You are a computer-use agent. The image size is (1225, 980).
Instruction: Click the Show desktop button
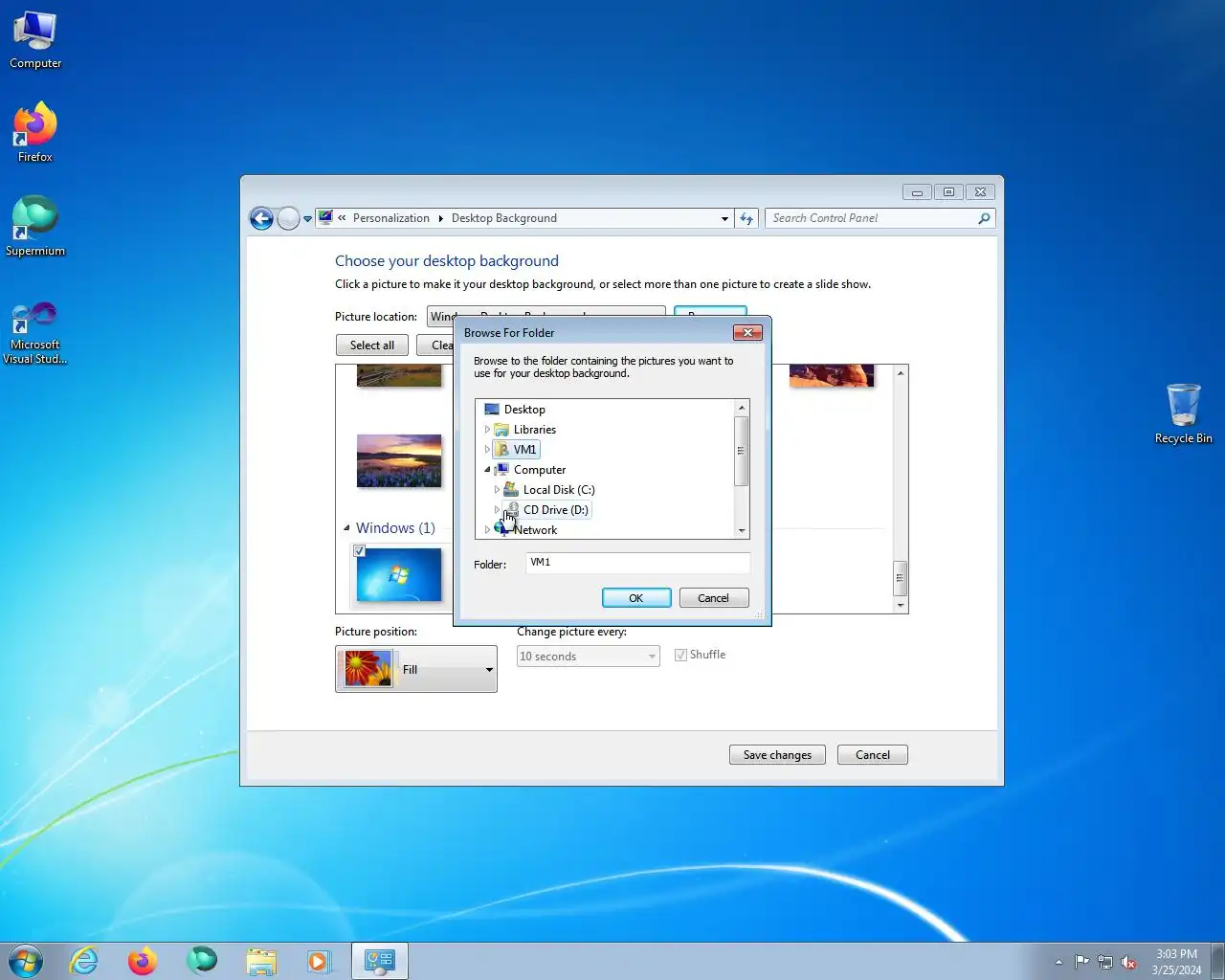(x=1218, y=961)
